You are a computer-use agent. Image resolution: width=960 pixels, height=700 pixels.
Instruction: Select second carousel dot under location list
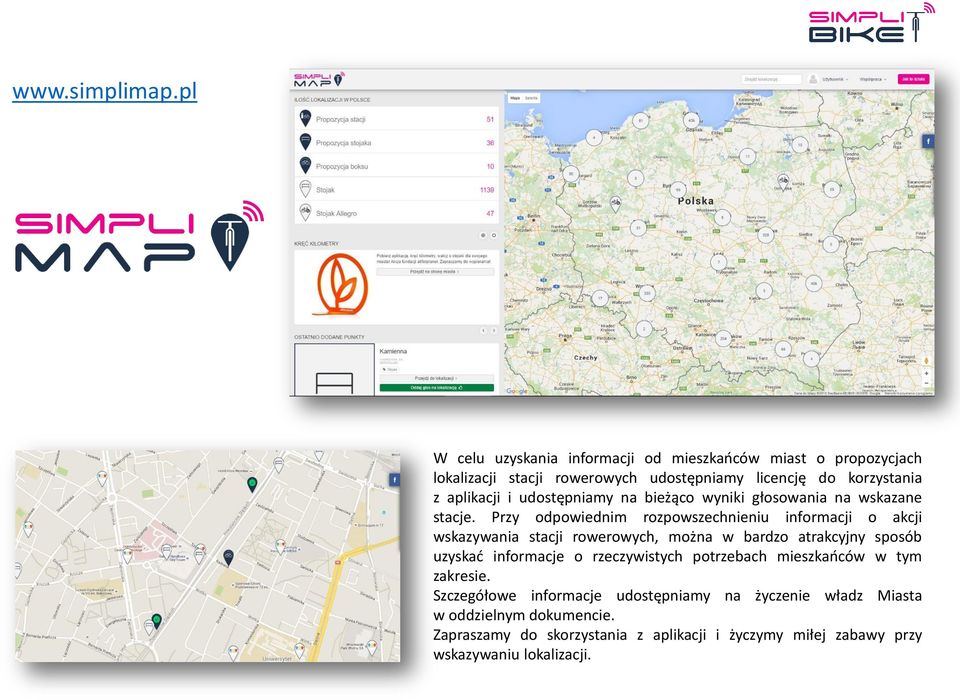tap(493, 235)
